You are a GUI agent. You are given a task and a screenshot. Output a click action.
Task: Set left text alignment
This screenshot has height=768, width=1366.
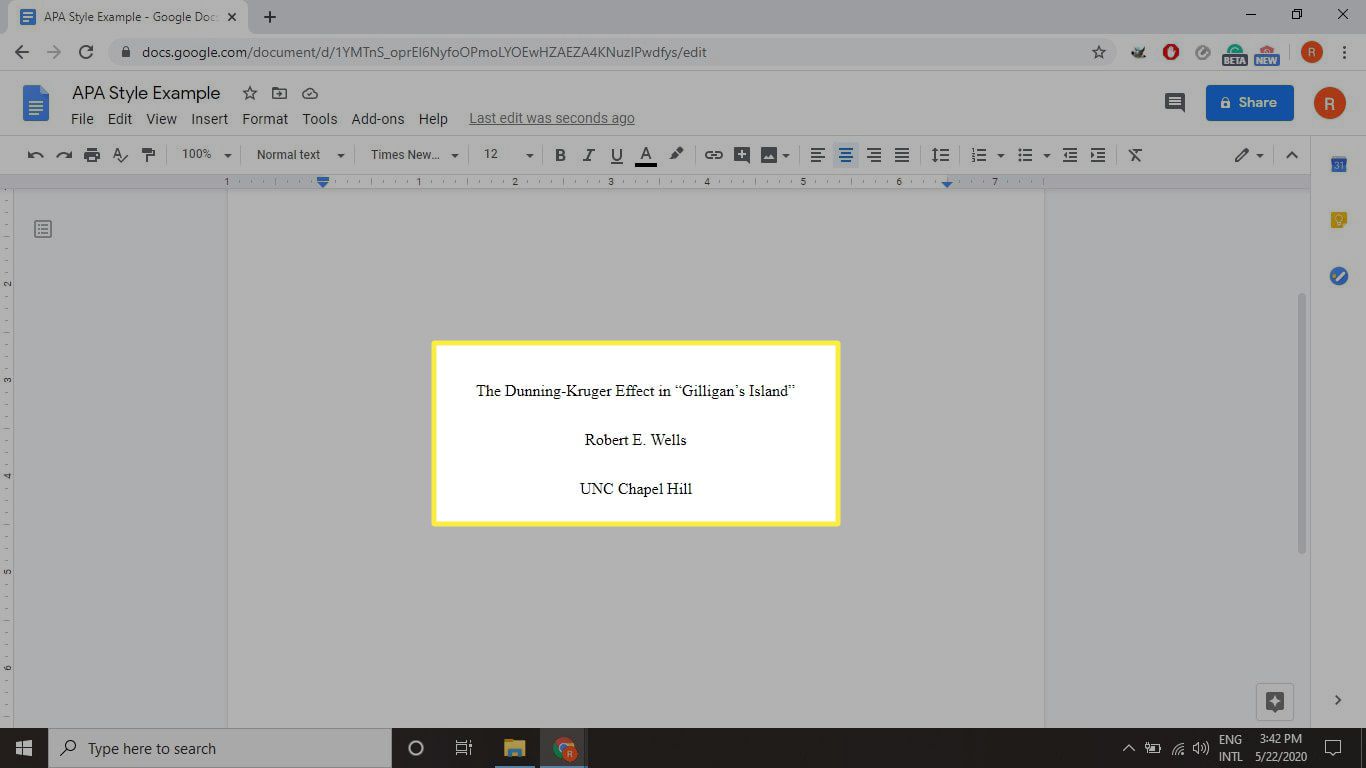click(818, 155)
